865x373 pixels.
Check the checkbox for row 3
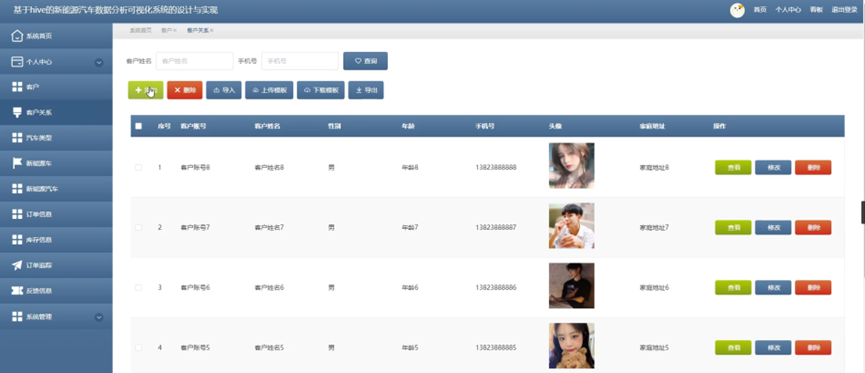click(x=138, y=287)
